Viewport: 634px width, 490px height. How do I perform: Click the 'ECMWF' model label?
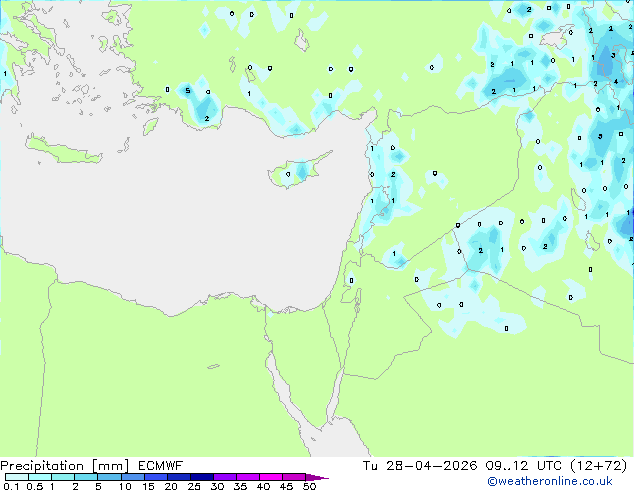[x=161, y=466]
